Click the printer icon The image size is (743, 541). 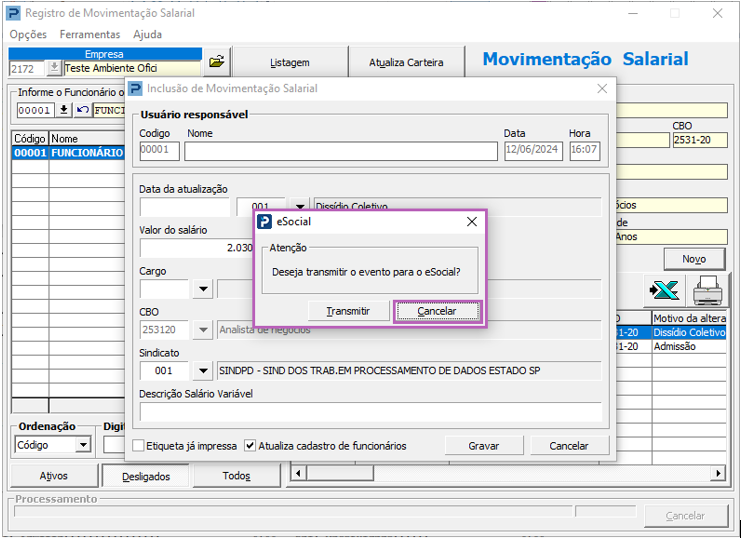tap(708, 291)
